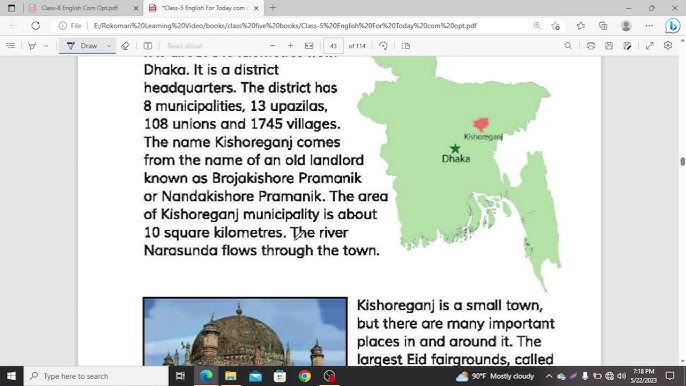Screen dimensions: 686x386
Task: Open the Bing chat sidebar
Action: [x=672, y=26]
